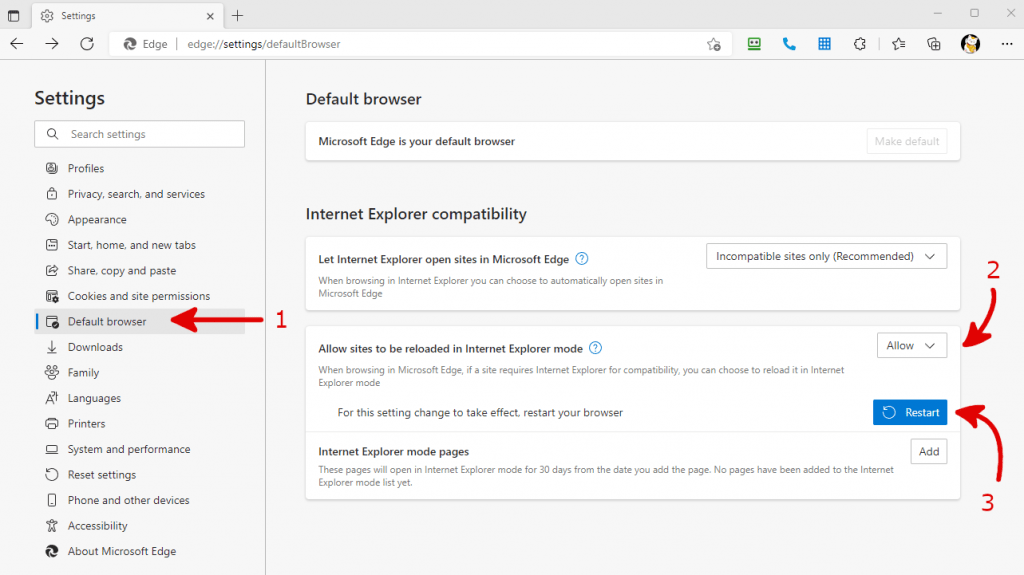Open the Extensions puzzle icon
The height and width of the screenshot is (575, 1024).
(859, 44)
